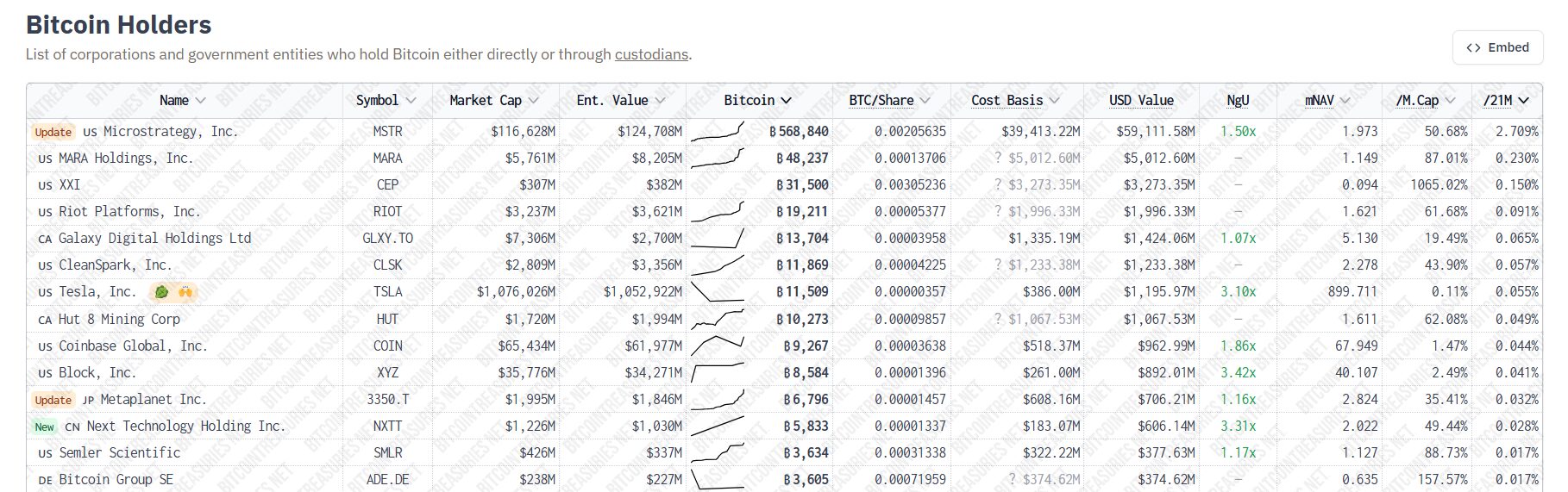1568x492 pixels.
Task: Click XXI's 1065.02% /M.Cap value
Action: click(1439, 184)
